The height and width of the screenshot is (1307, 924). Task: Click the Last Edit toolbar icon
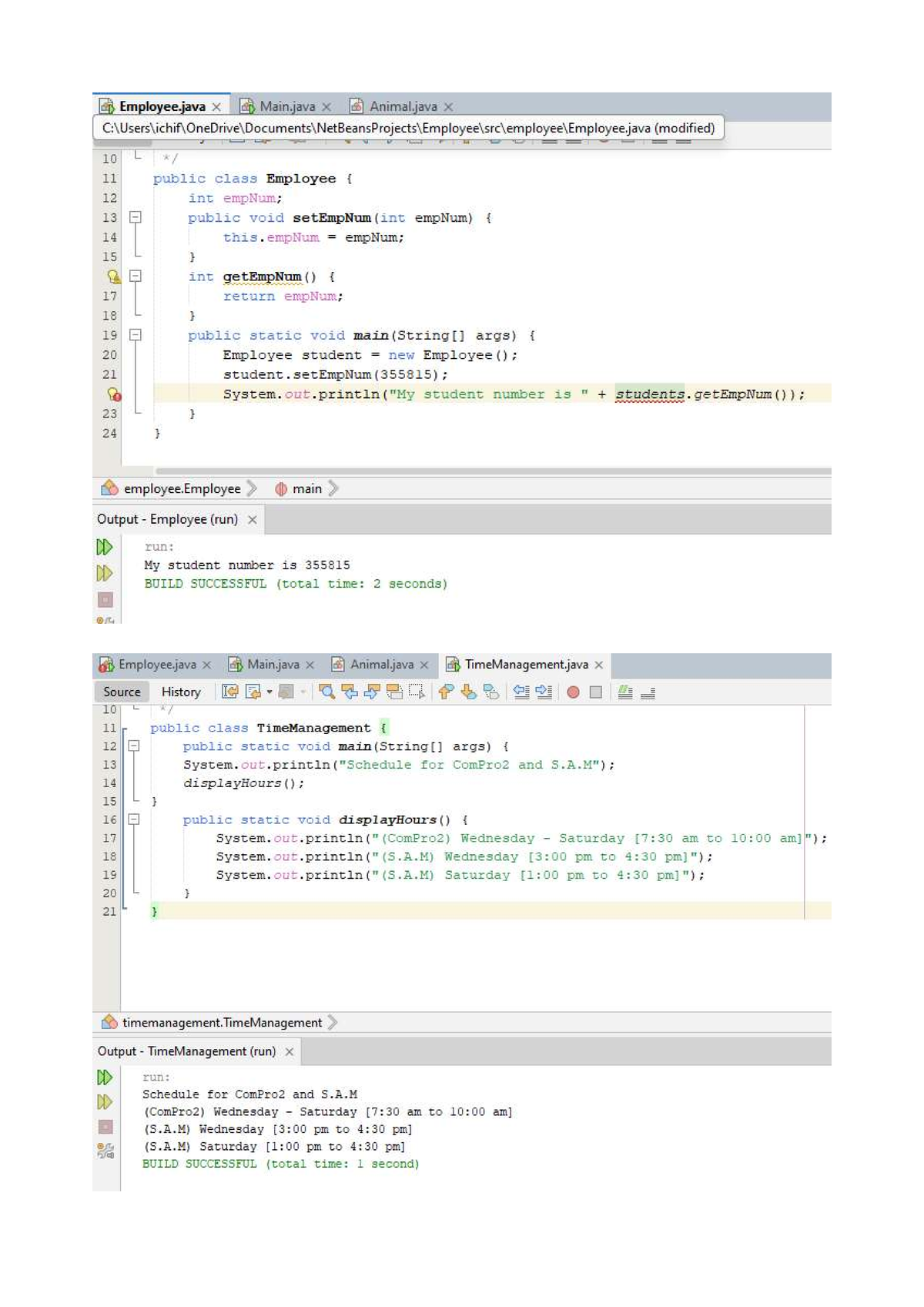tap(229, 692)
